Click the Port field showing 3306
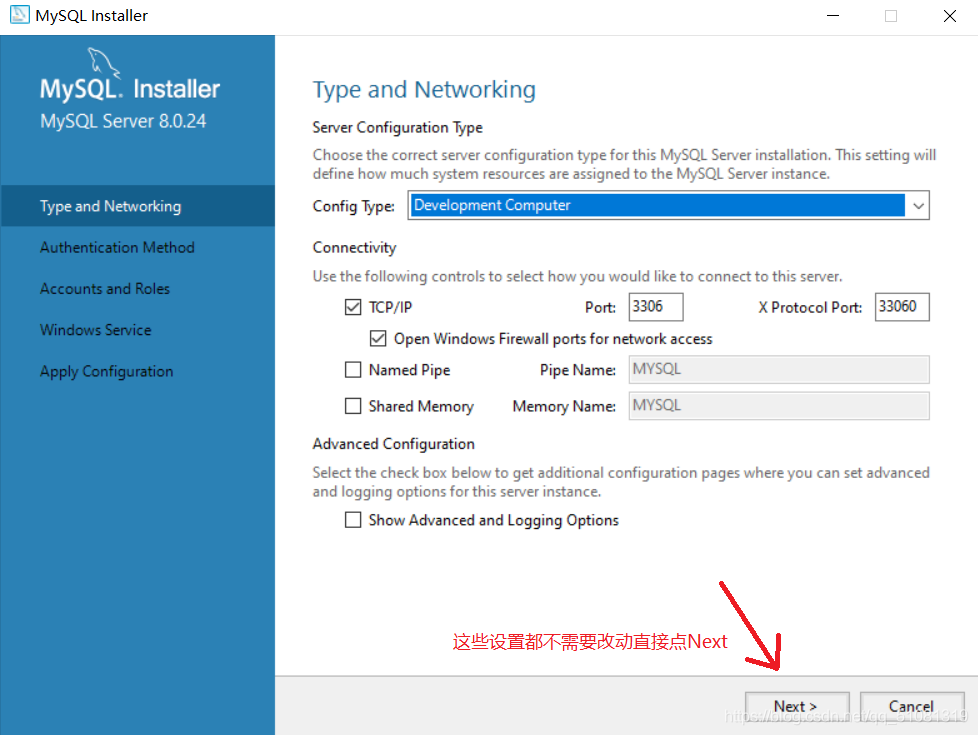This screenshot has height=735, width=978. [x=656, y=307]
